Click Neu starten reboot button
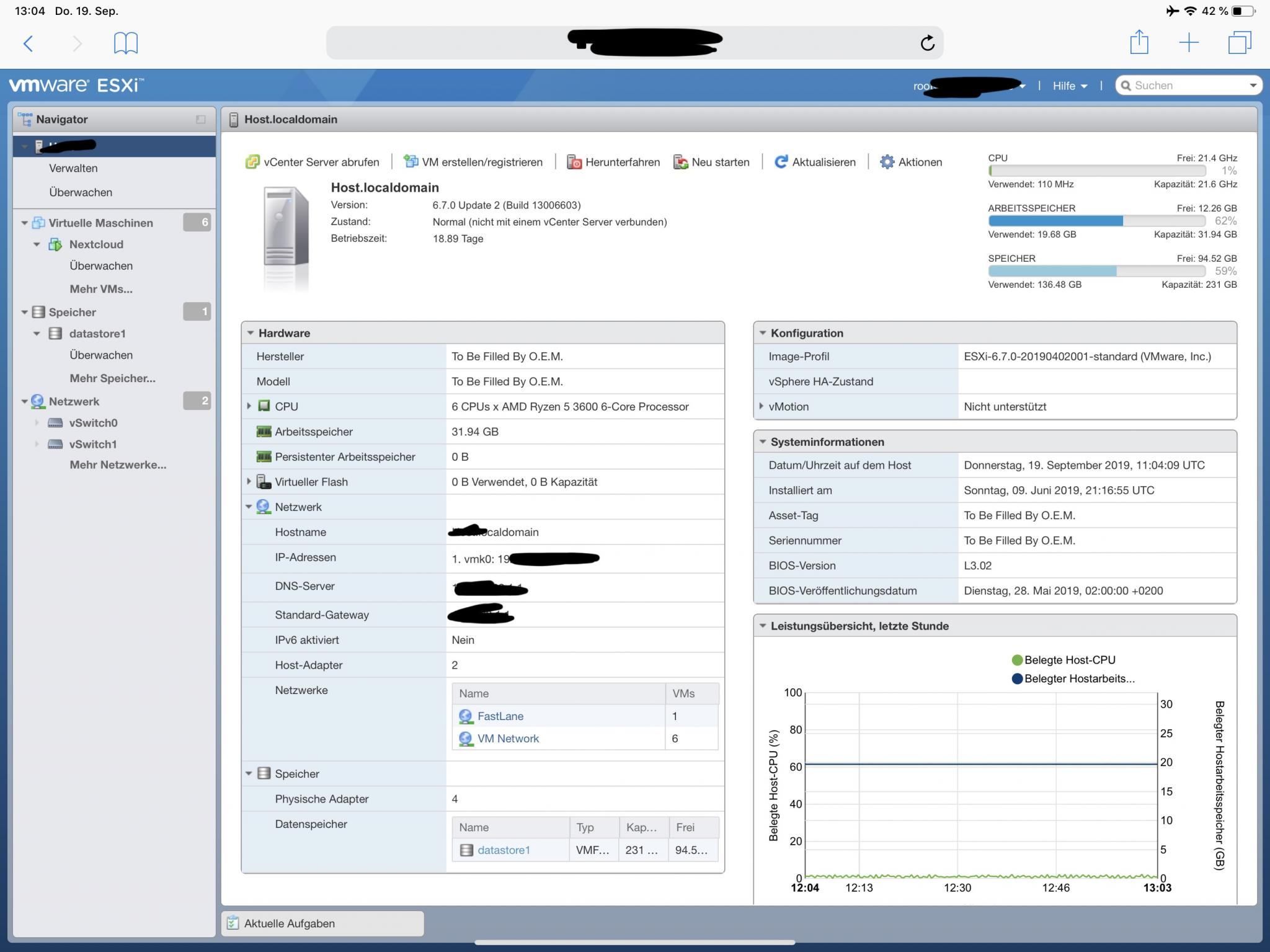Screen dimensions: 1270x952 pyautogui.click(x=711, y=162)
